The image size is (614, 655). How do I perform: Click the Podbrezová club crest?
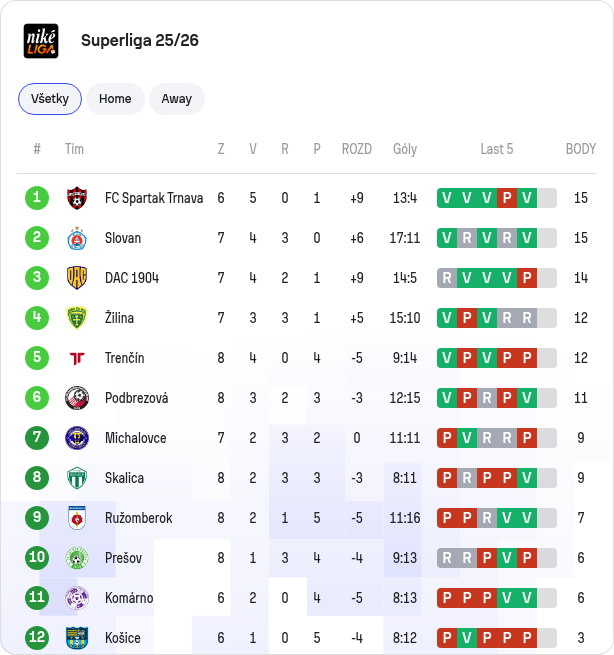[77, 398]
